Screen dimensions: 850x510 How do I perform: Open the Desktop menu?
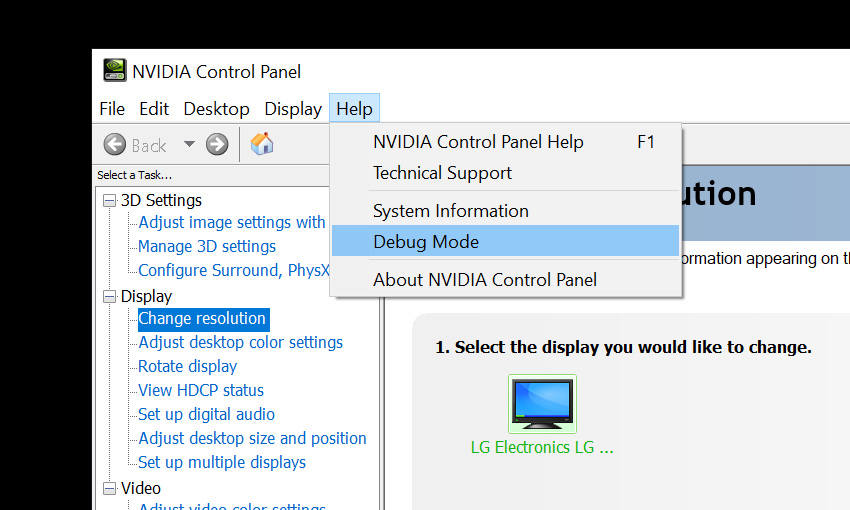[216, 109]
